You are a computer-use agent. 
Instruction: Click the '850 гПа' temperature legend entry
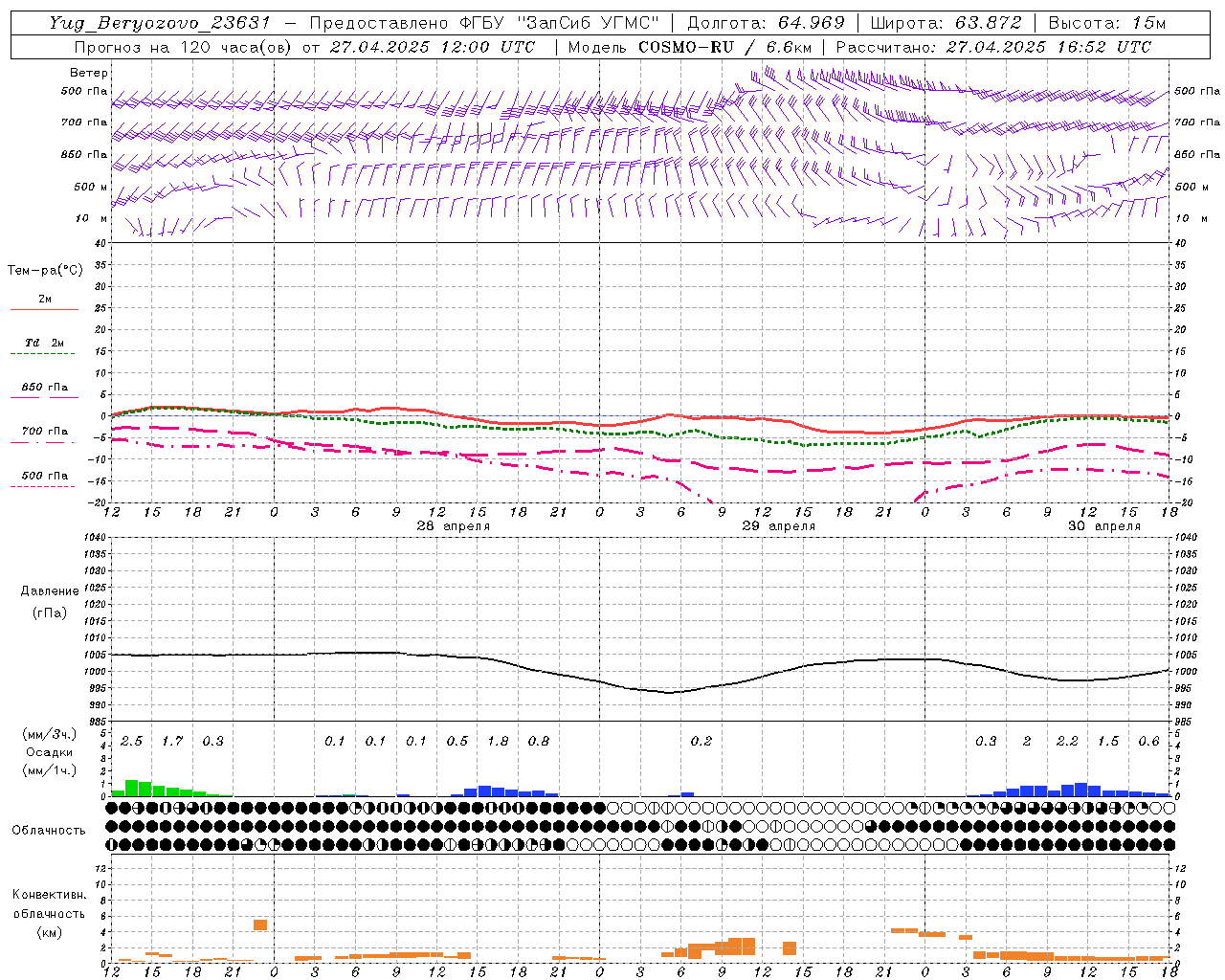tap(45, 388)
